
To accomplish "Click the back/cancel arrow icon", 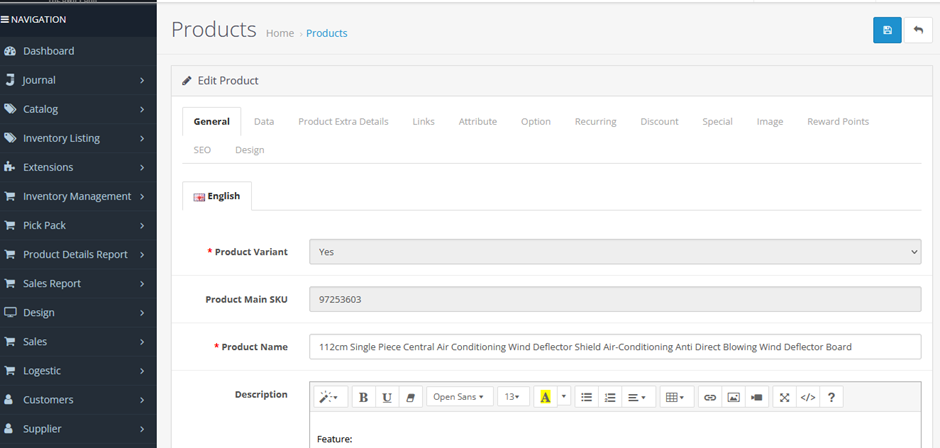I will coord(918,30).
